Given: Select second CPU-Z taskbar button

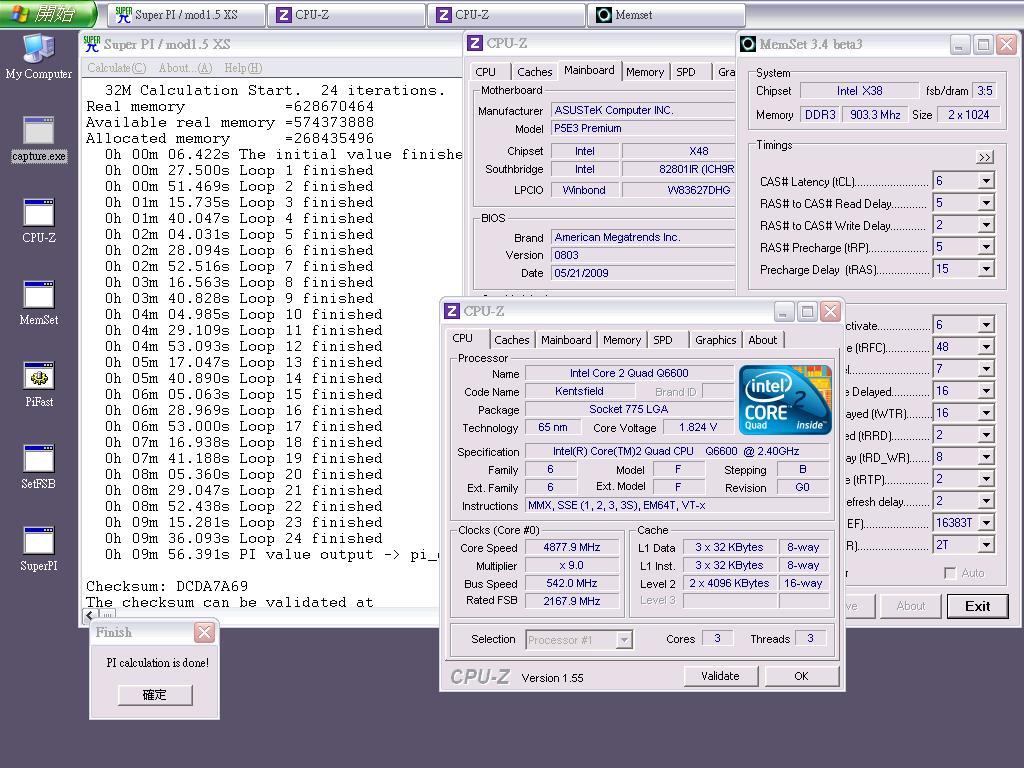Looking at the screenshot, I should pos(507,15).
